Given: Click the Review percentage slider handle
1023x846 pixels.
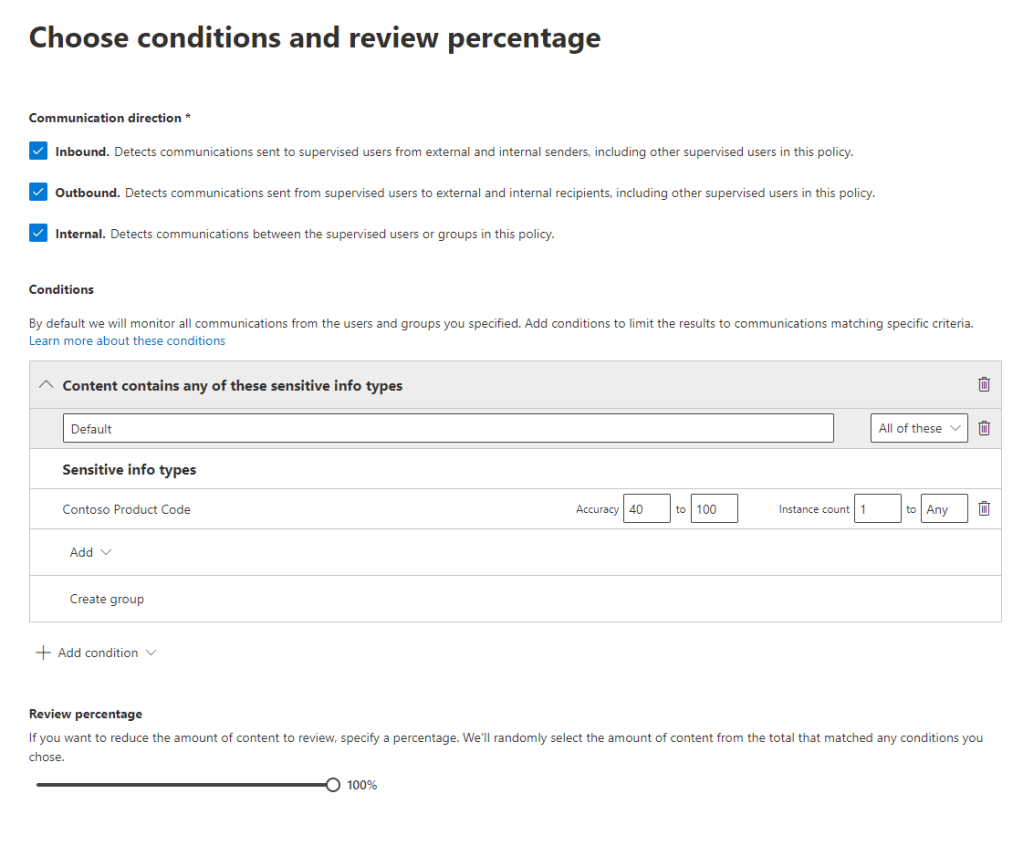Looking at the screenshot, I should 333,785.
